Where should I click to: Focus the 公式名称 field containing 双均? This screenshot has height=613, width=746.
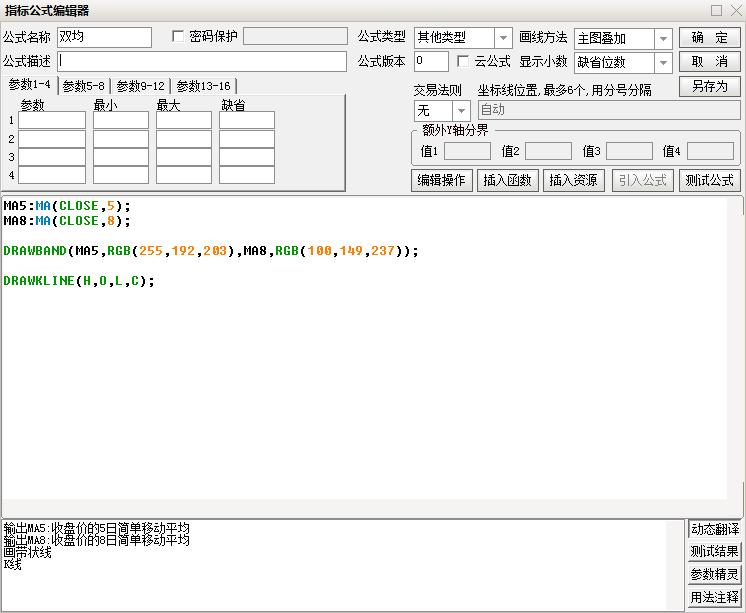pyautogui.click(x=105, y=37)
